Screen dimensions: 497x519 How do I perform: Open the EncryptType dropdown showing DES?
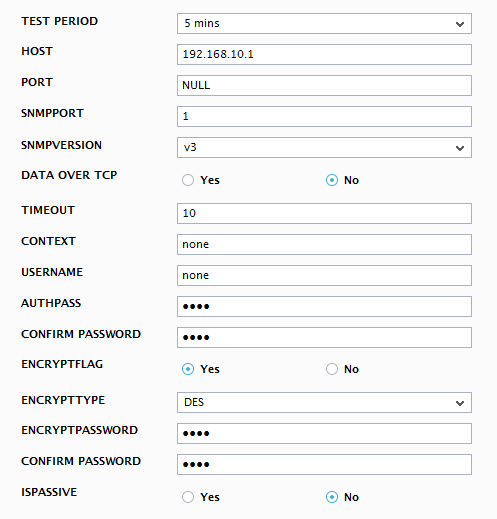pos(324,402)
